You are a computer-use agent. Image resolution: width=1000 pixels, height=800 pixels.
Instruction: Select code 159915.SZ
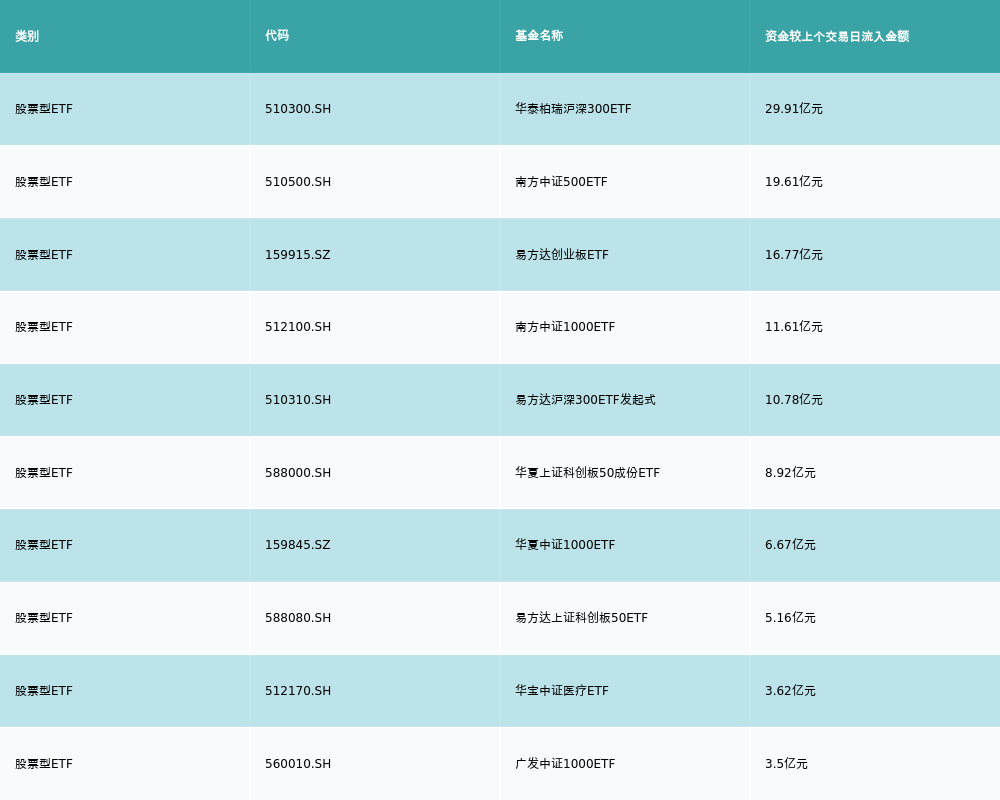298,255
